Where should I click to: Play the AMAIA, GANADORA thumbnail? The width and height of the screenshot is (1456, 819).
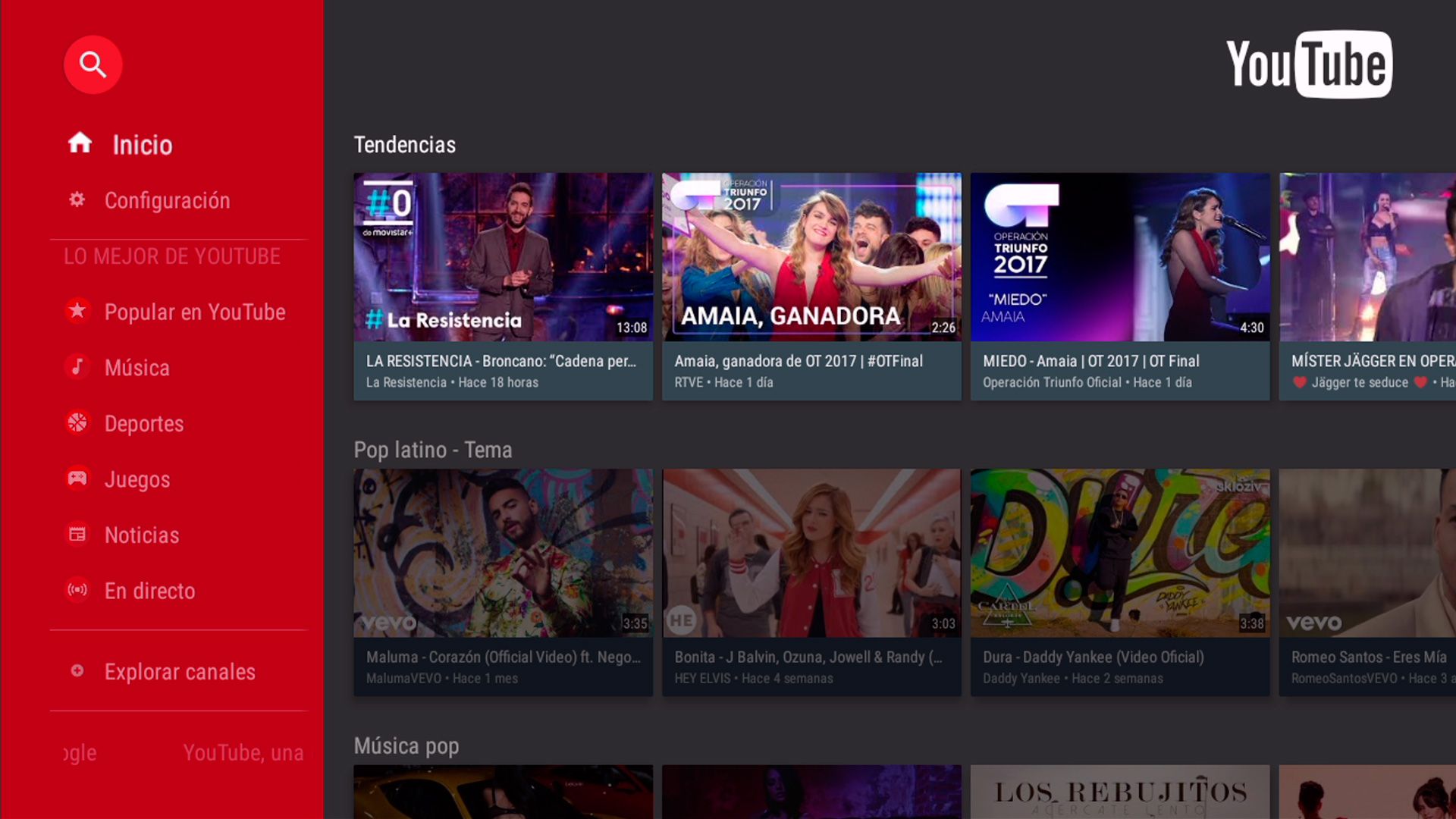(x=811, y=257)
